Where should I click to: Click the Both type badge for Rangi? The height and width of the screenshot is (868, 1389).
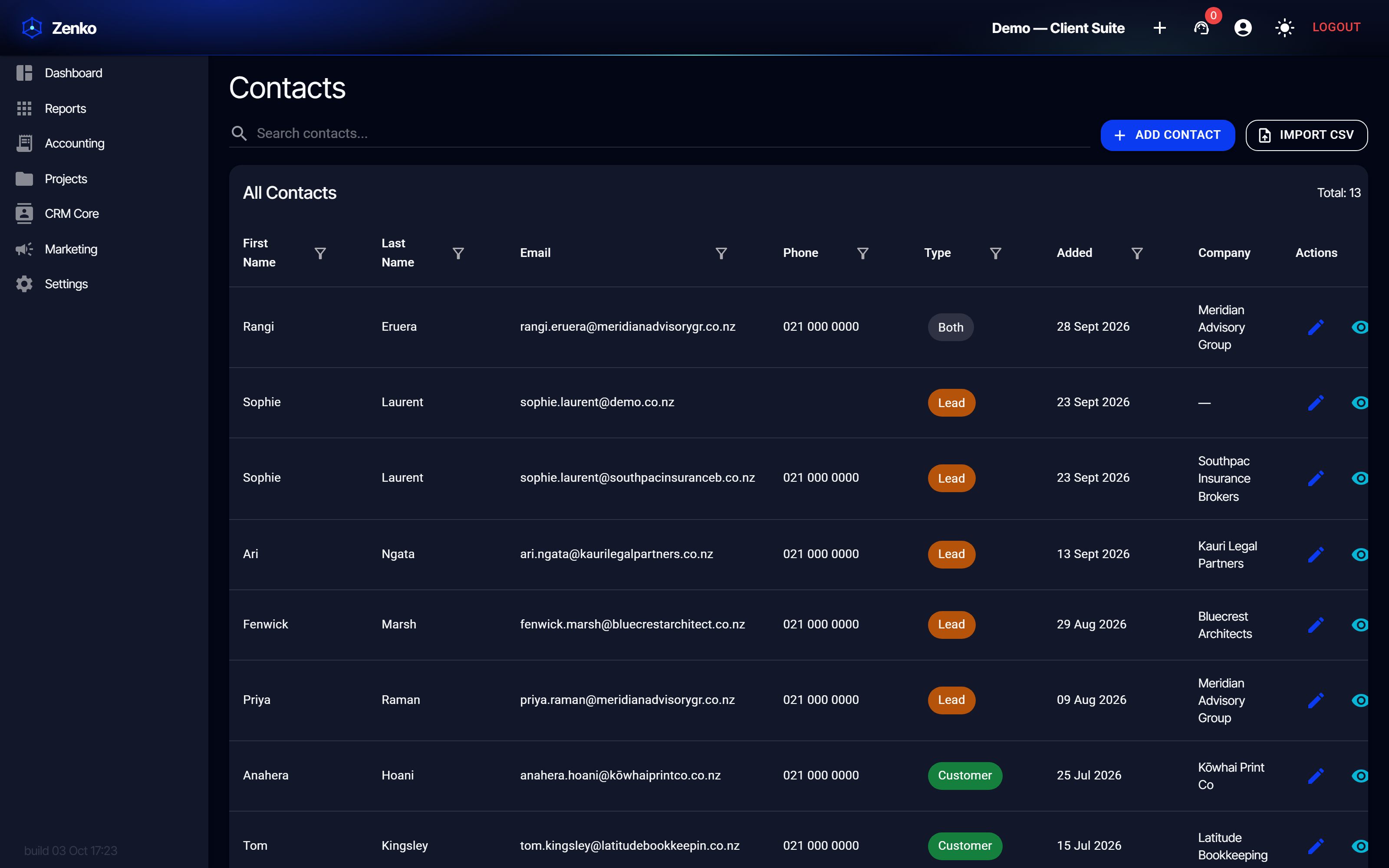[x=951, y=327]
